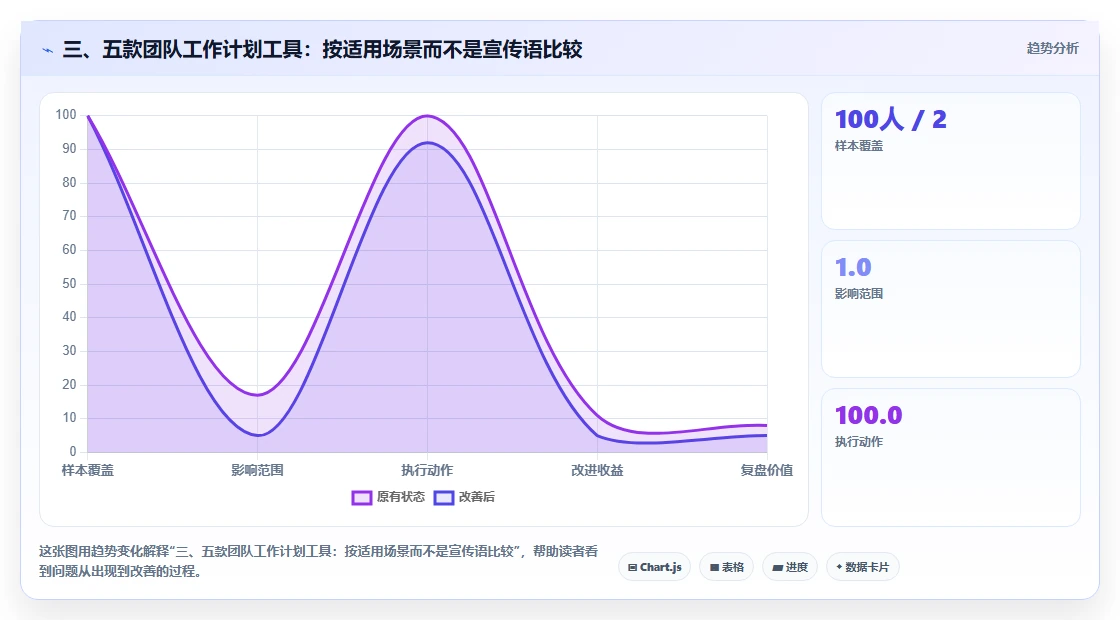Click the chart description paragraph text
The width and height of the screenshot is (1120, 620).
319,561
